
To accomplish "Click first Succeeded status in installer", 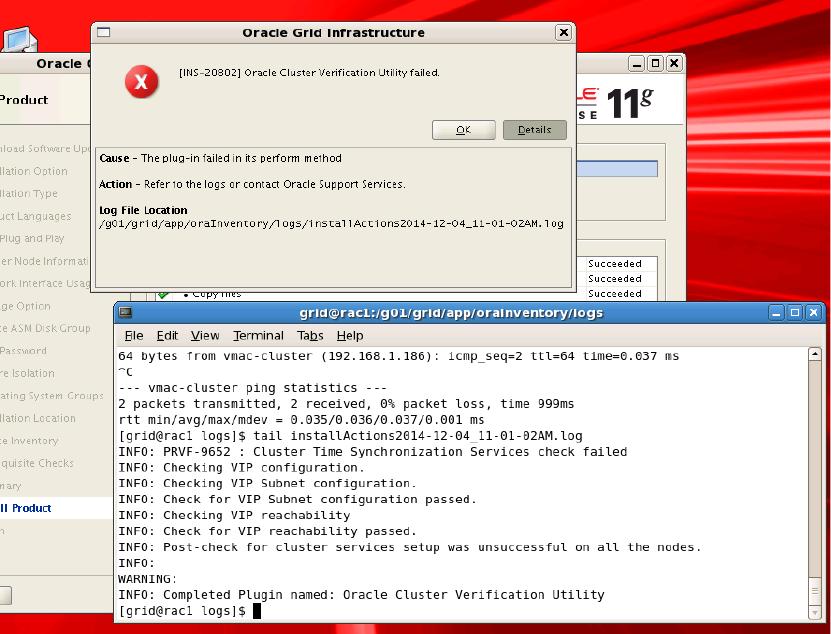I will [615, 263].
